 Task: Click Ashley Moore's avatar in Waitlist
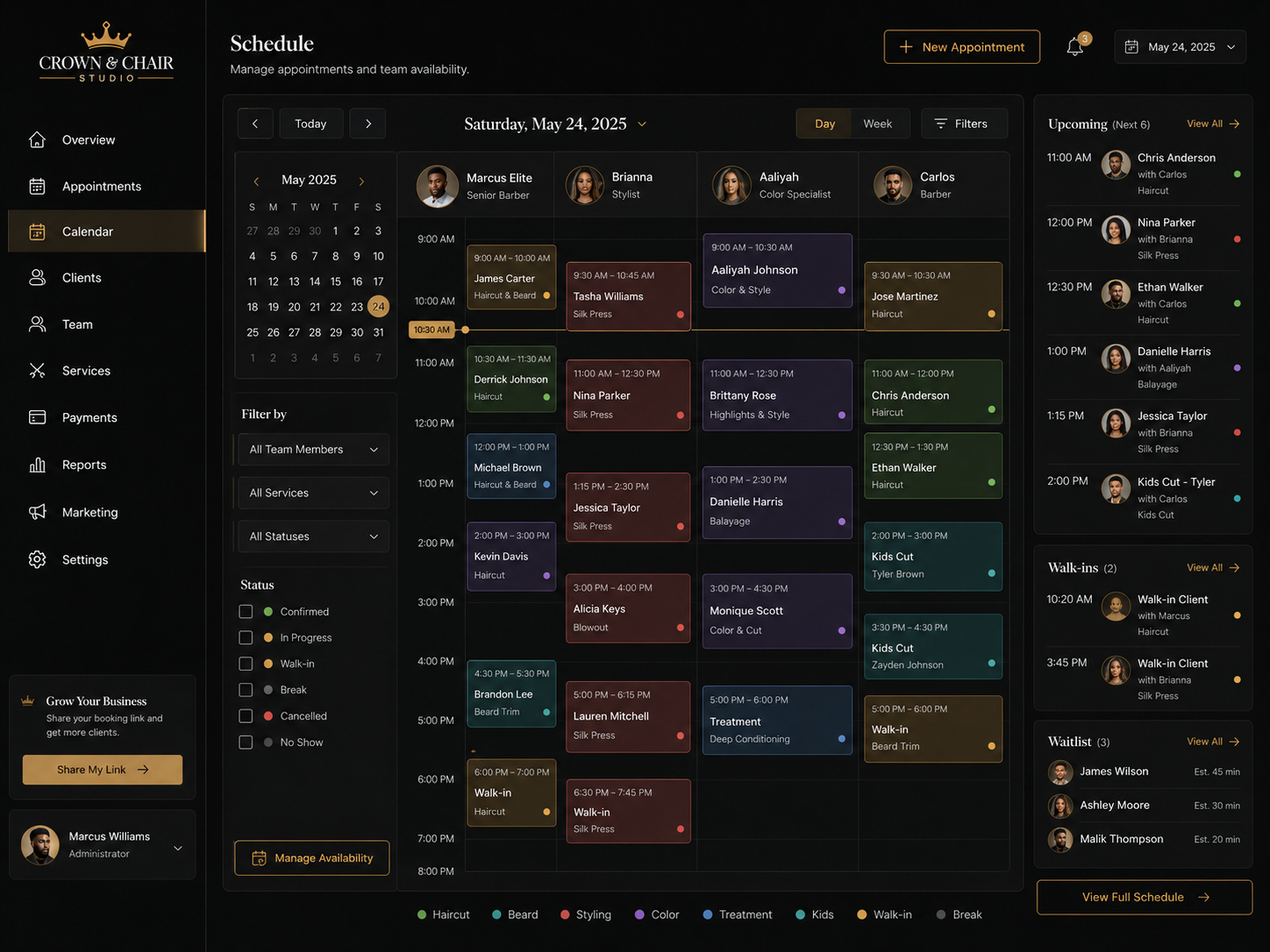(1060, 806)
